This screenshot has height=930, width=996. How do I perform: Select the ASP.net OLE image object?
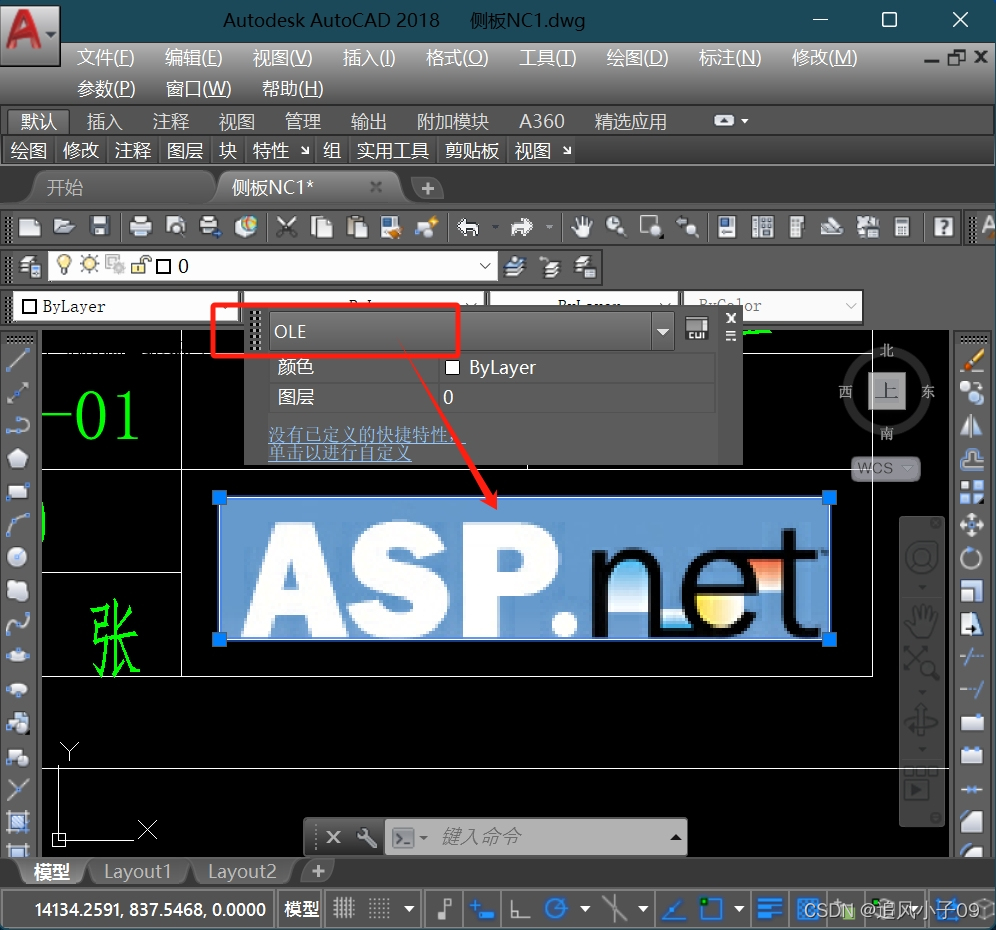pos(524,569)
